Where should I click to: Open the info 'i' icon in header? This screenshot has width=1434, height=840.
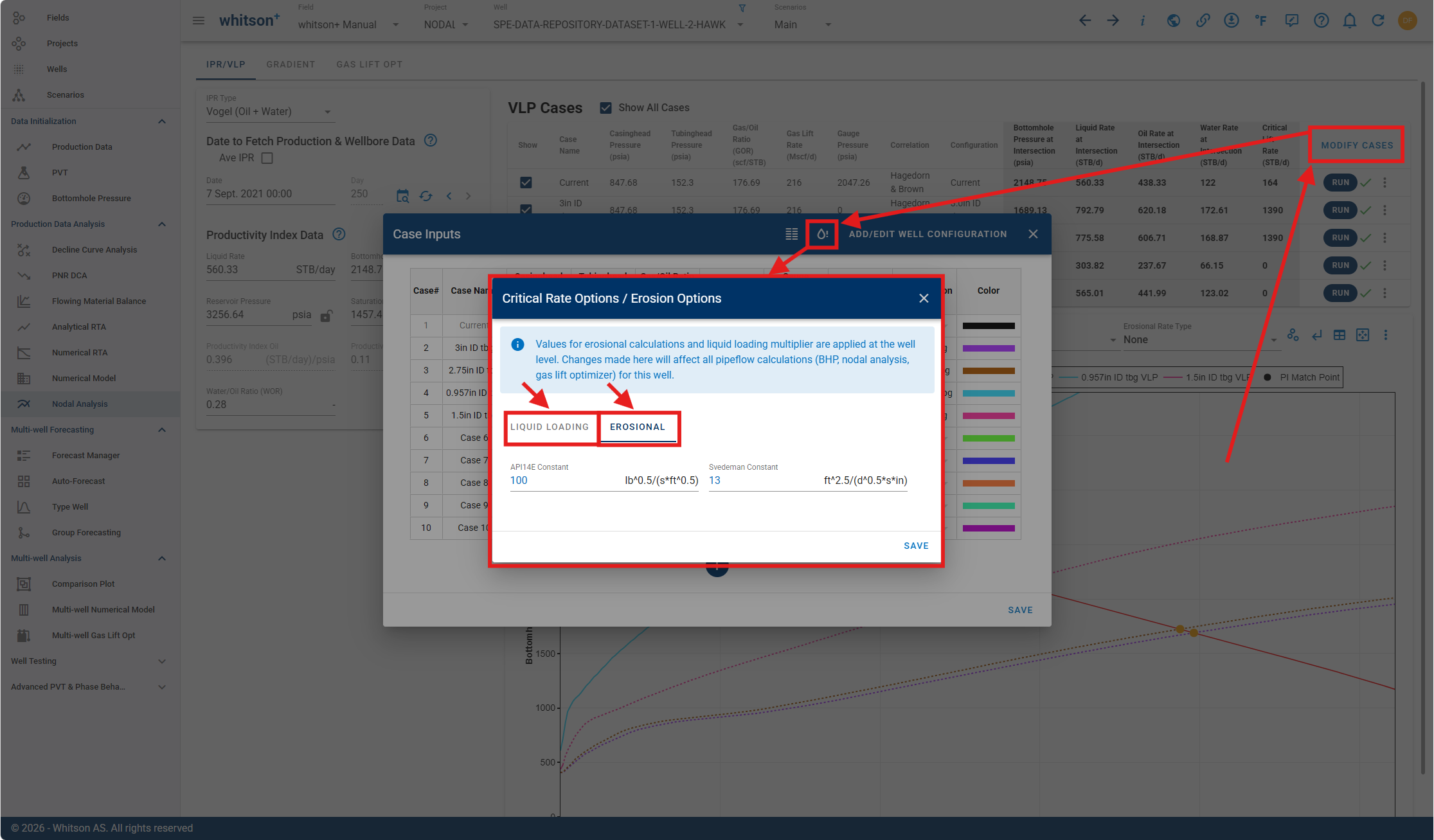1142,21
